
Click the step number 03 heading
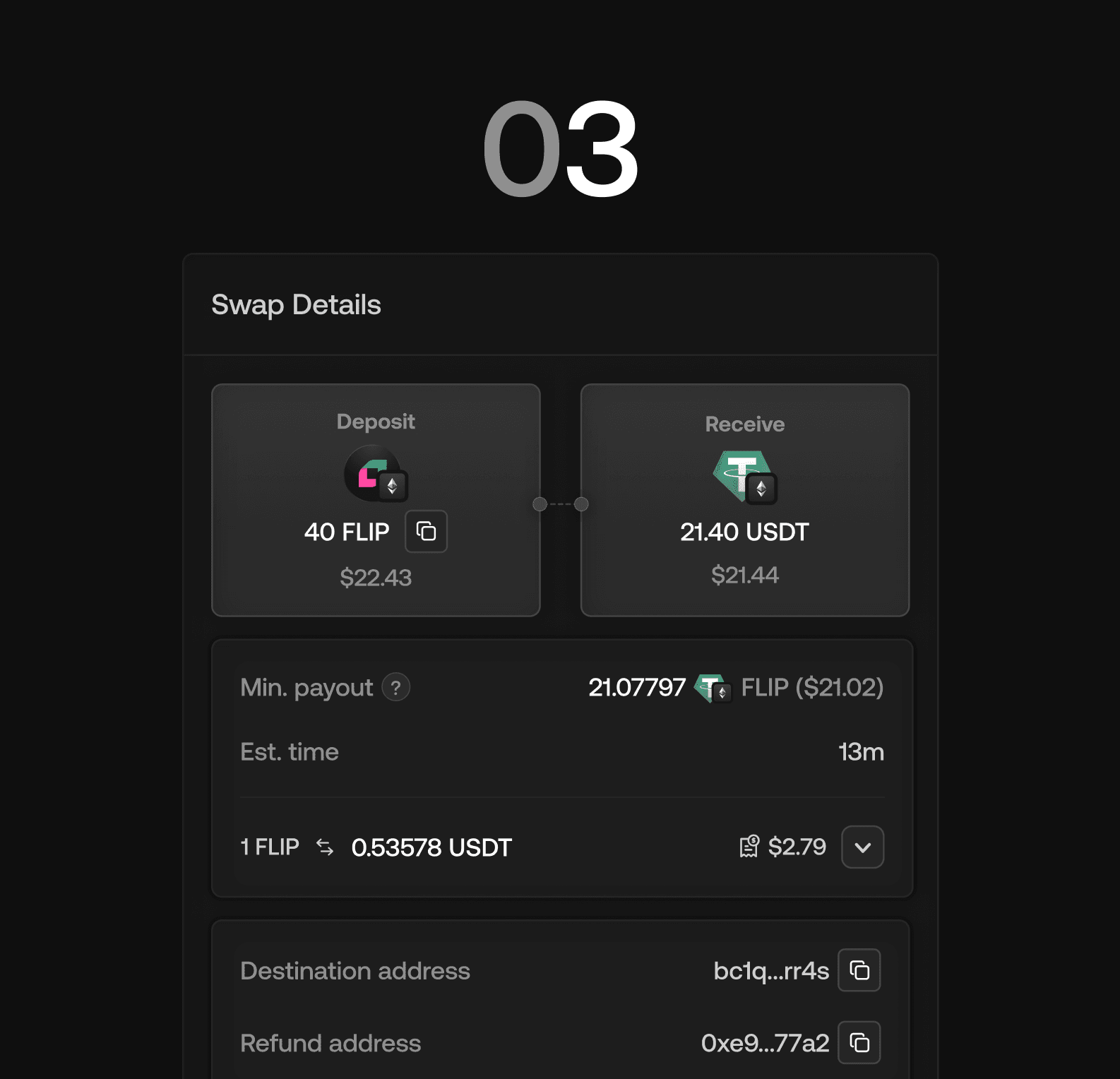561,148
